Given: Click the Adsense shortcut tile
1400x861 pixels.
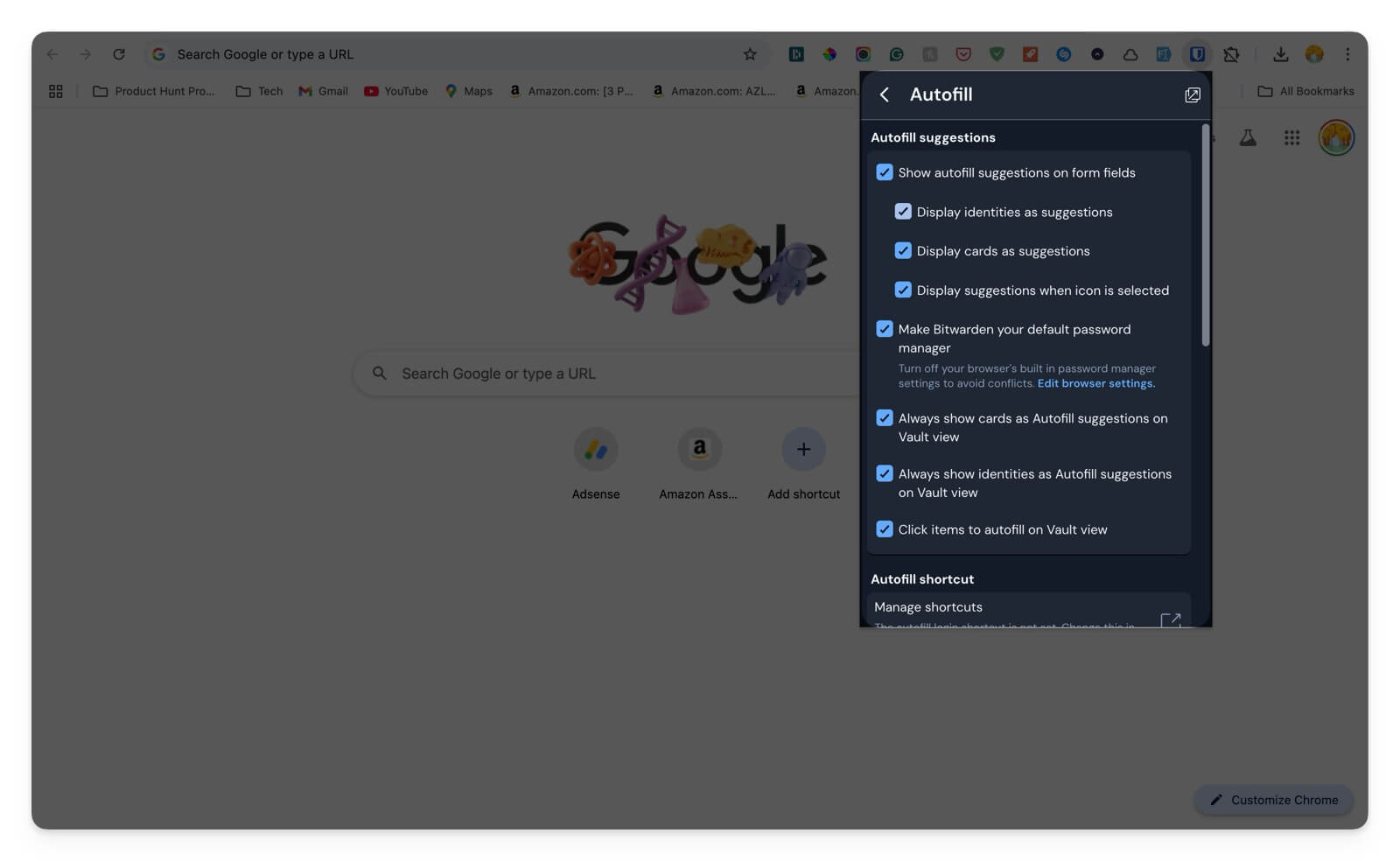Looking at the screenshot, I should tap(596, 464).
